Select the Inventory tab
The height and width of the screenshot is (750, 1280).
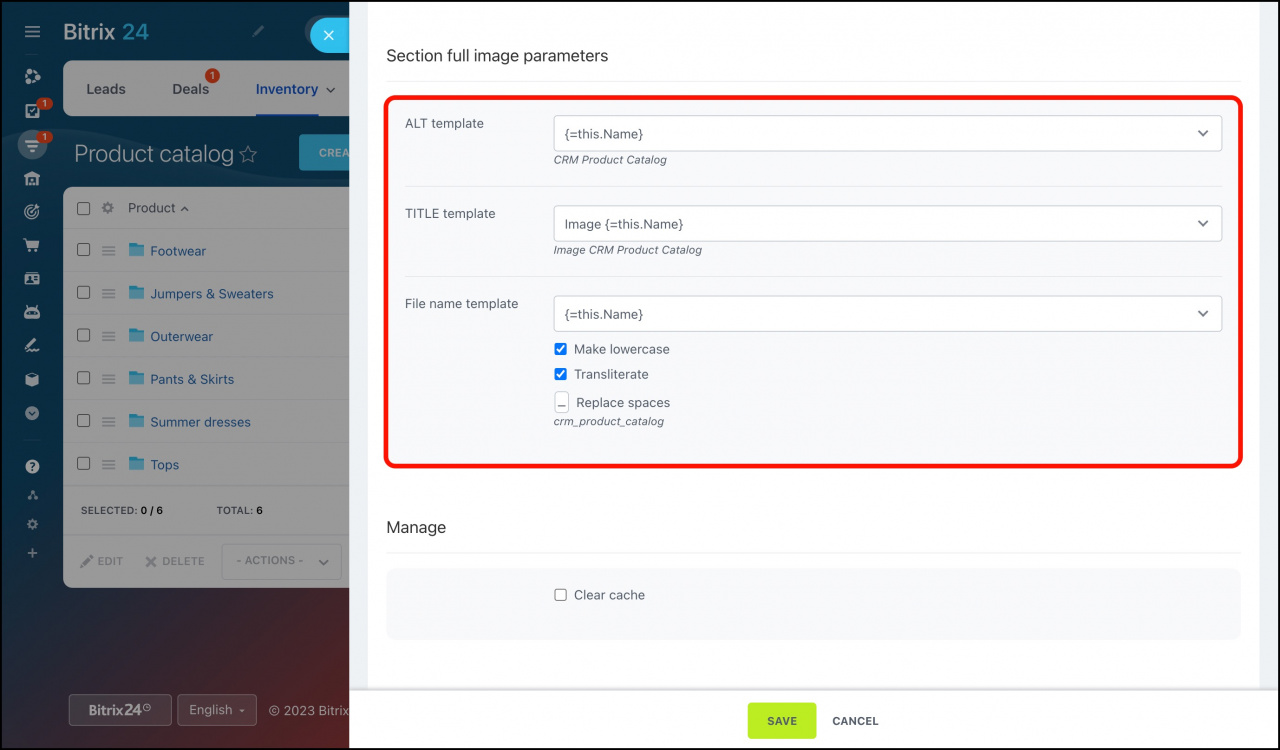[x=286, y=89]
